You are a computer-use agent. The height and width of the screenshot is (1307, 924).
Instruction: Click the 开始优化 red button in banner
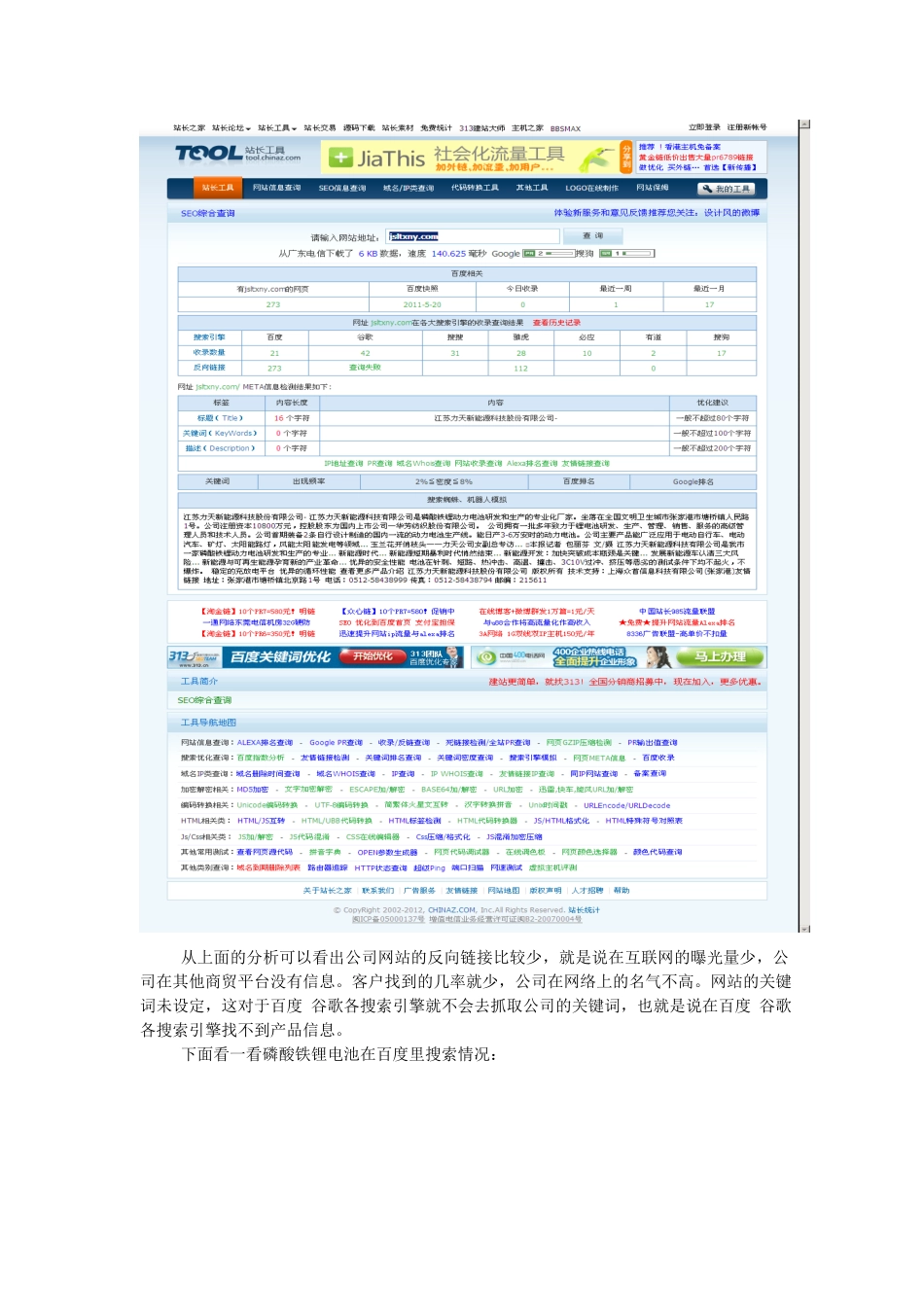click(373, 656)
